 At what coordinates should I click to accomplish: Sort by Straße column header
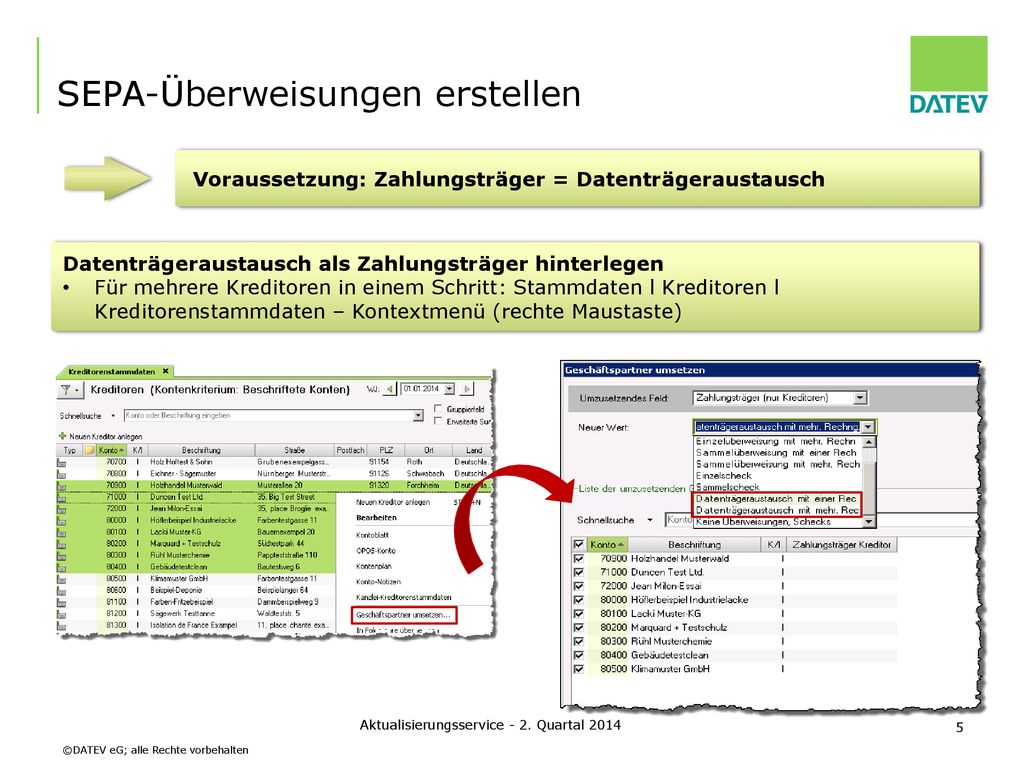295,450
